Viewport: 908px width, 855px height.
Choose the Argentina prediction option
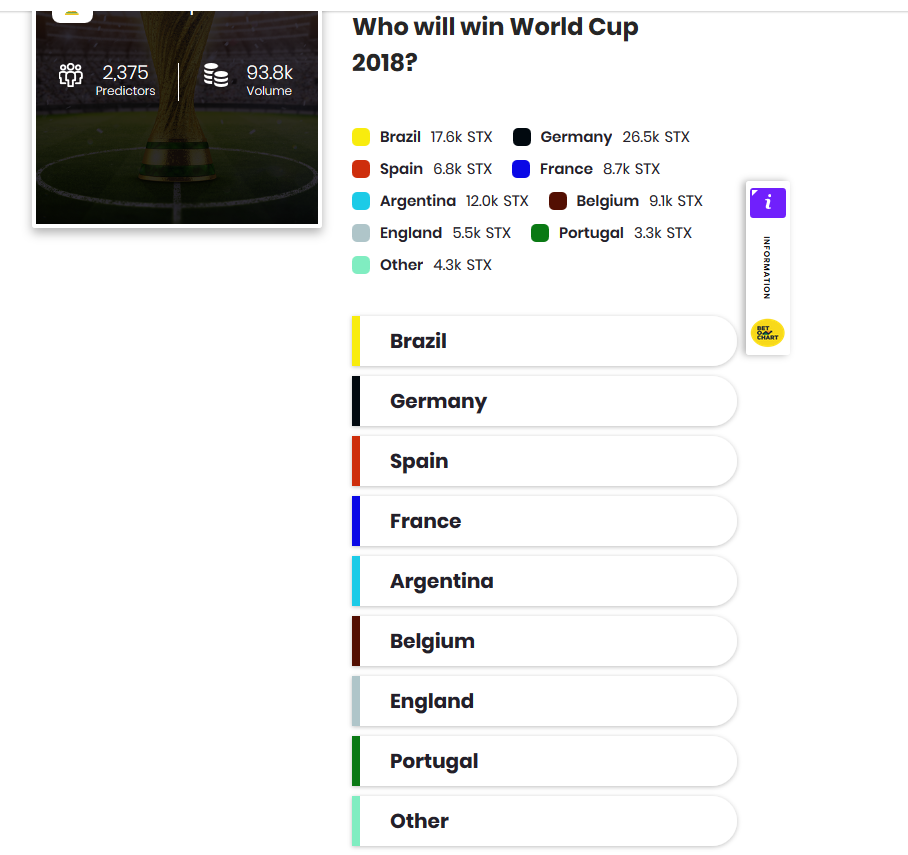[545, 581]
